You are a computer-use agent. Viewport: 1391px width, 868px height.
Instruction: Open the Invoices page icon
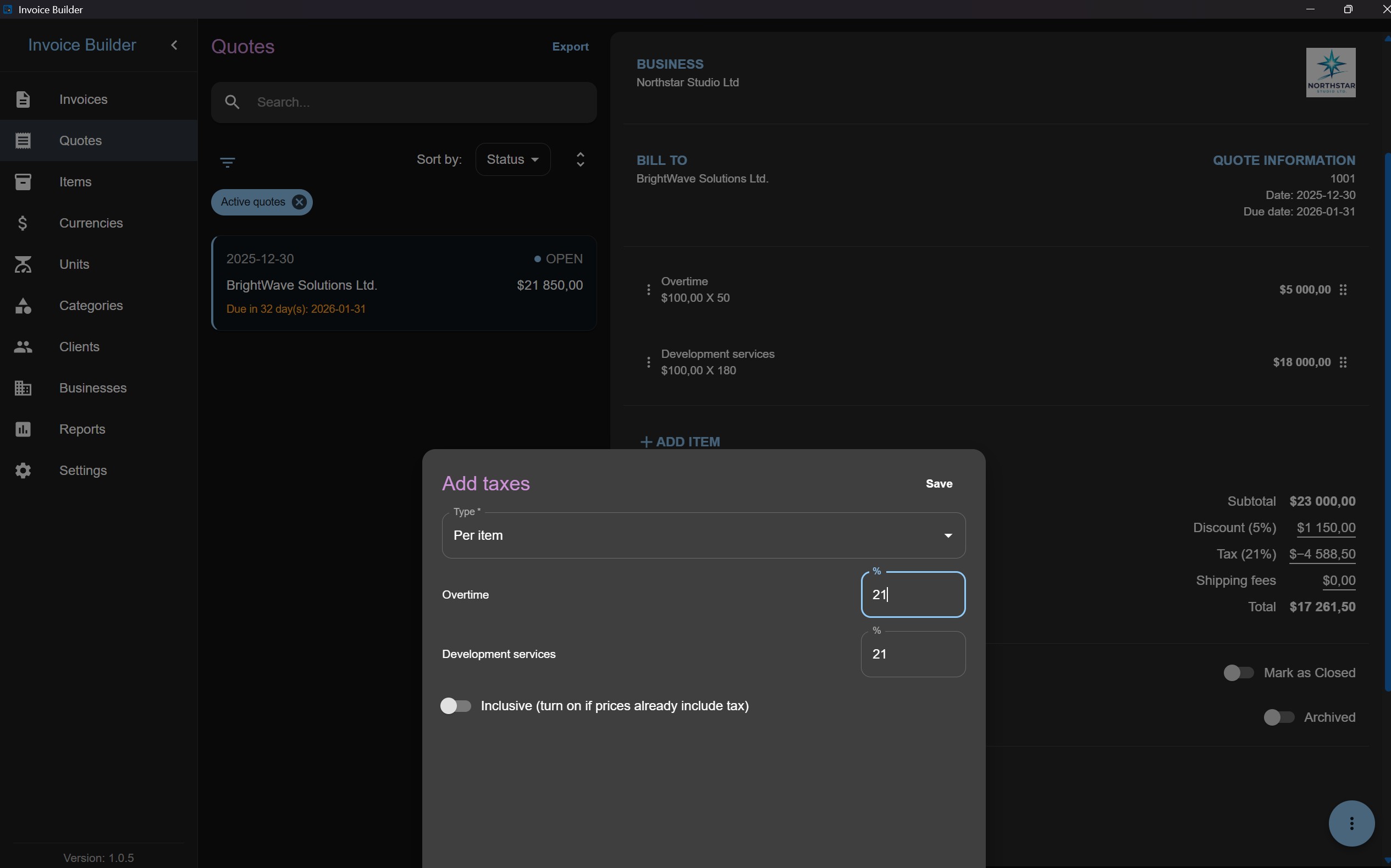click(23, 99)
